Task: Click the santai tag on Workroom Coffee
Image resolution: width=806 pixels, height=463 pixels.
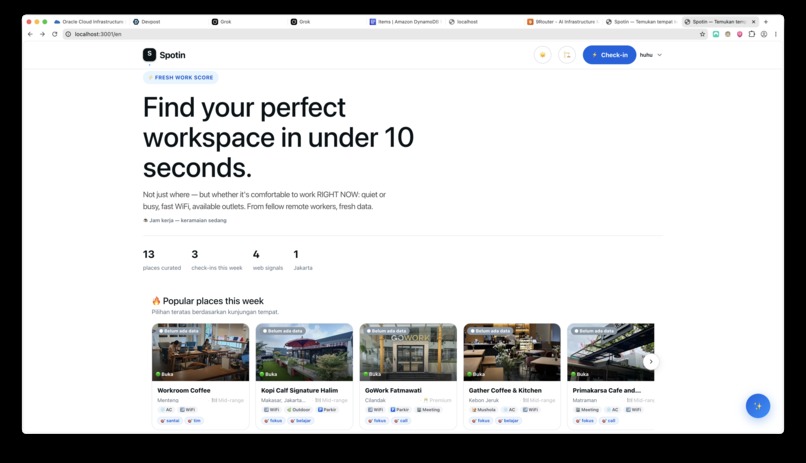Action: [x=170, y=420]
